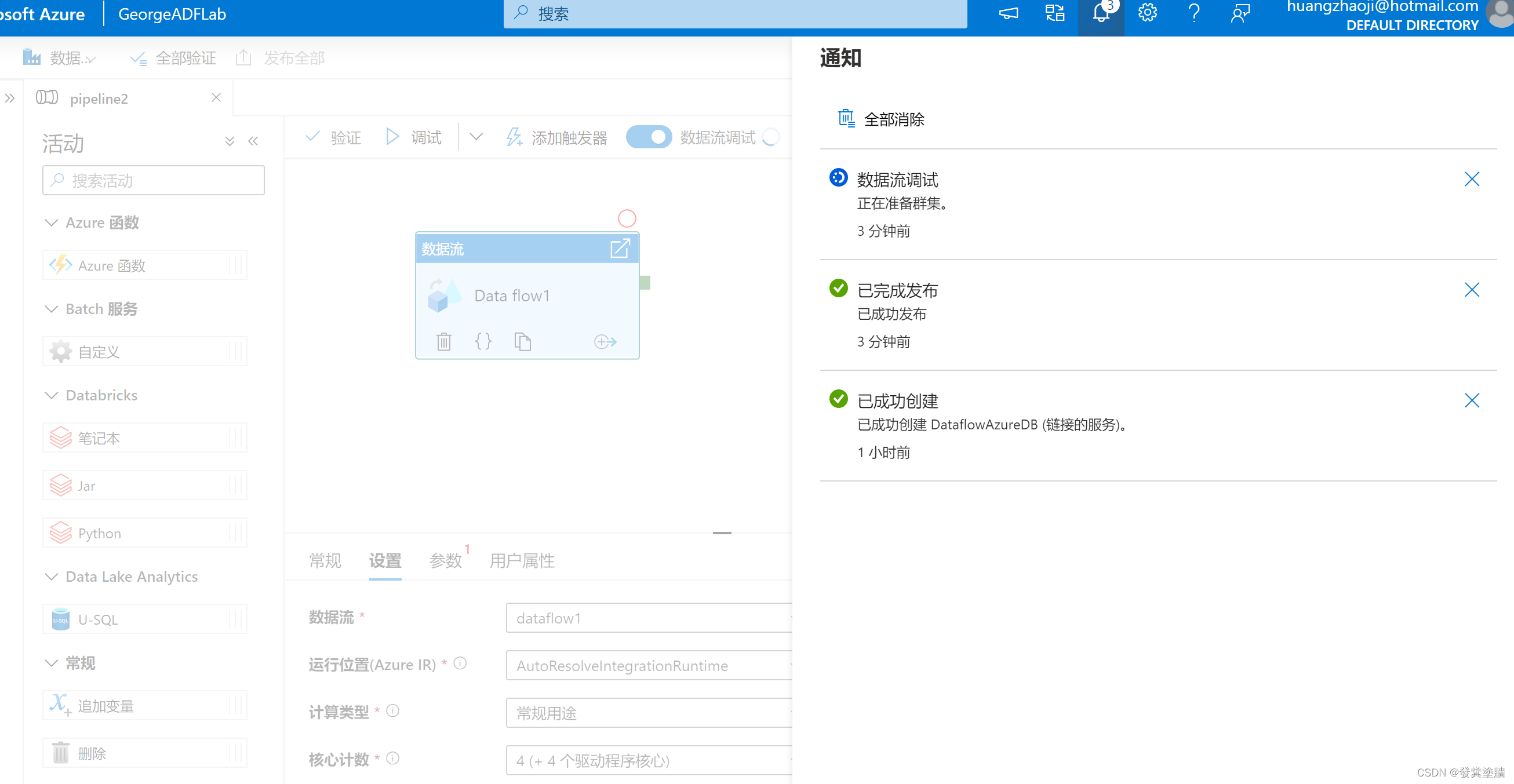Click 全部消除 to clear notifications

coord(894,119)
